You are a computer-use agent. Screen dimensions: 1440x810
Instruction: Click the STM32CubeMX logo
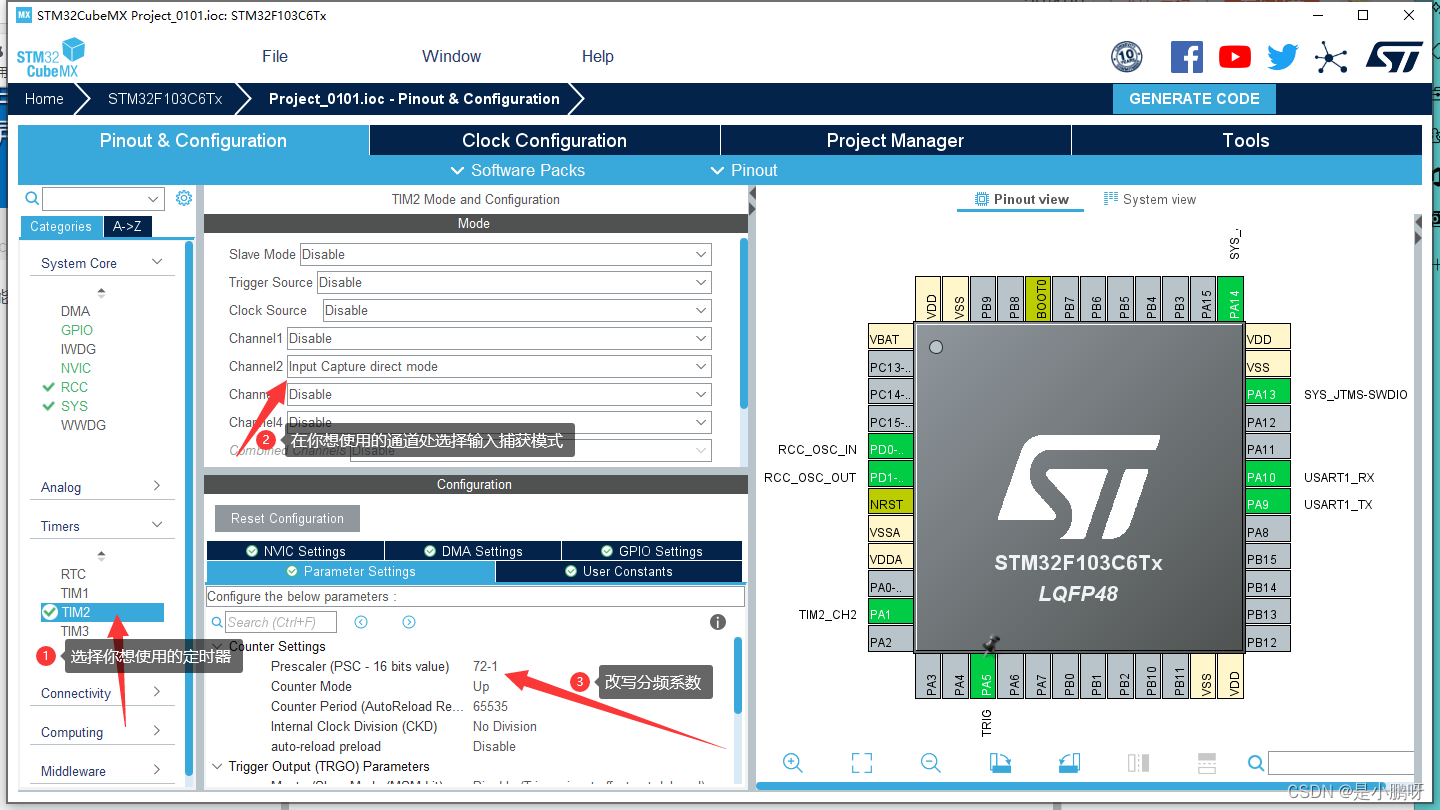pos(50,57)
